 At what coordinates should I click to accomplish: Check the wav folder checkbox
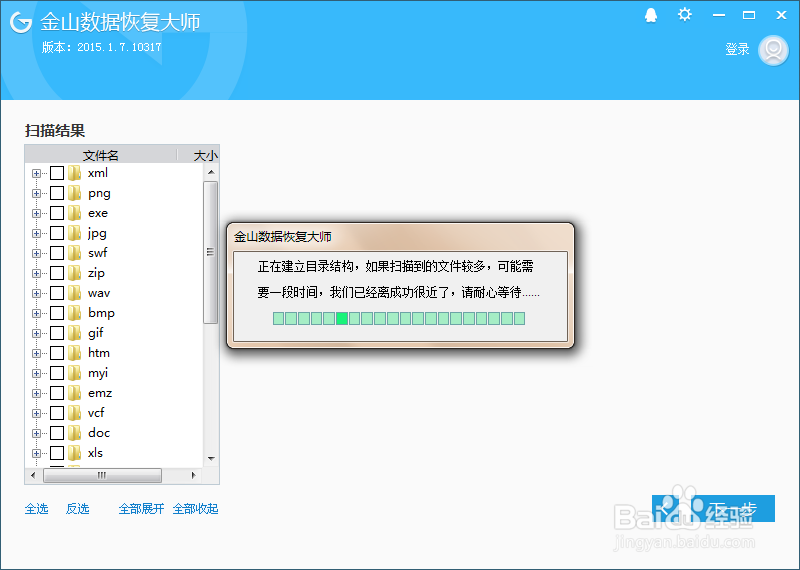[x=57, y=293]
